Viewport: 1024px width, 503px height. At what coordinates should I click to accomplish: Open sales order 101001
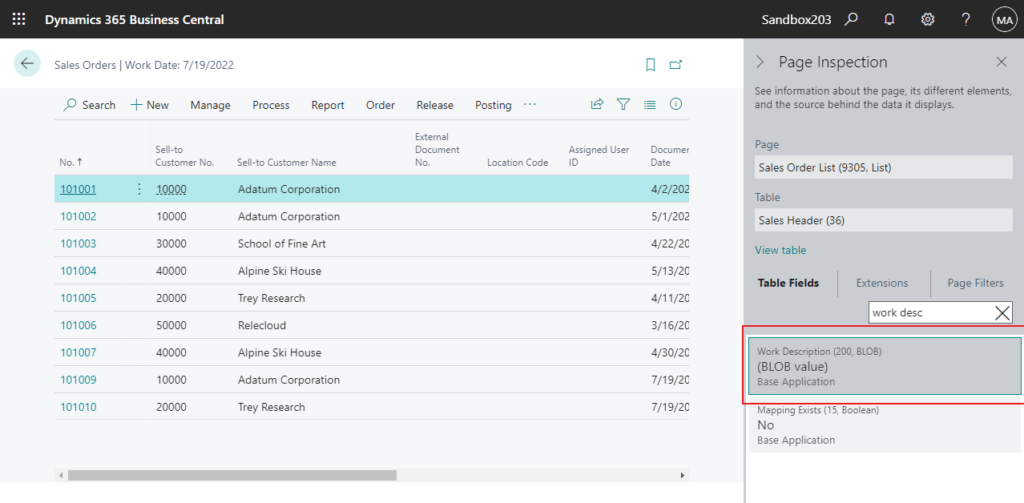(78, 189)
